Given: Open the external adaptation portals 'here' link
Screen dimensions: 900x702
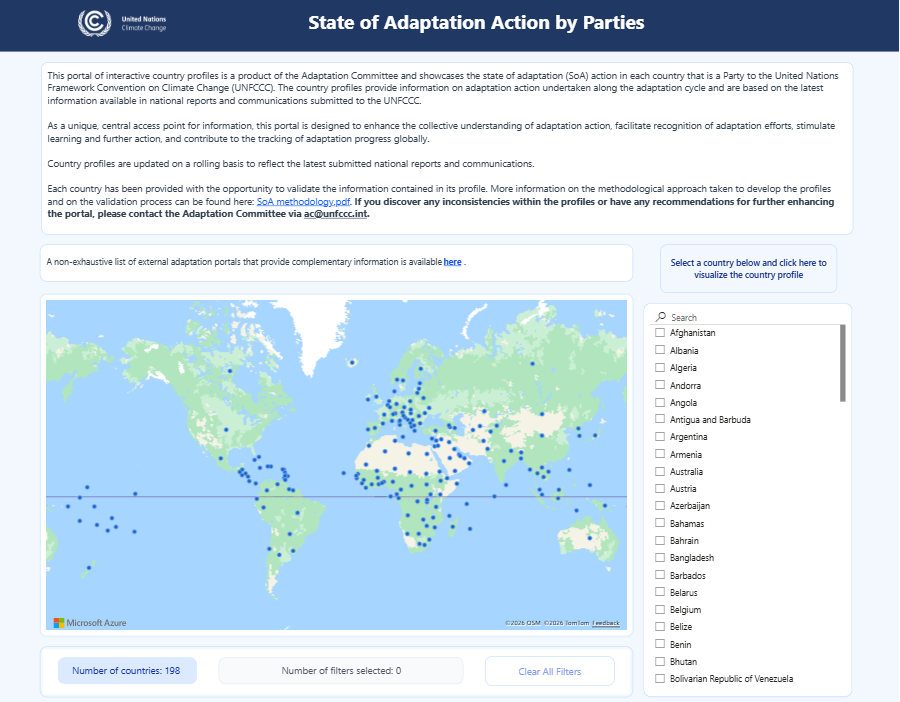Looking at the screenshot, I should point(452,262).
